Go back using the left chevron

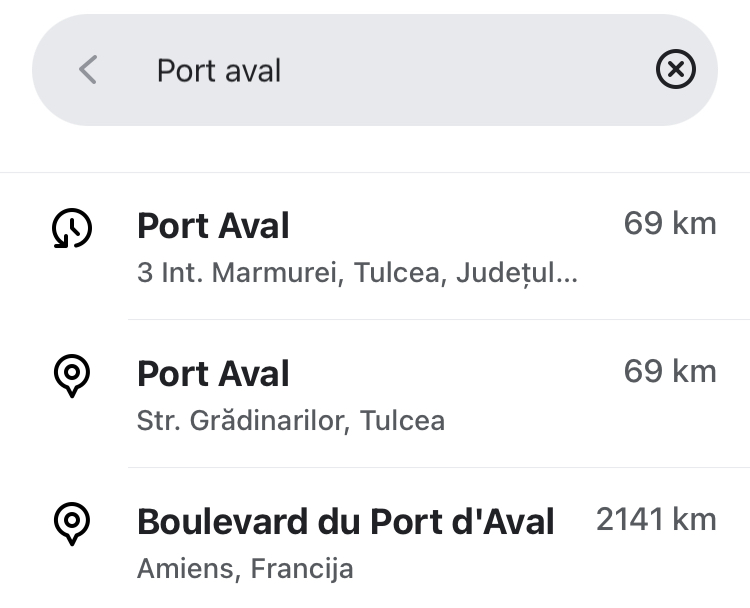tap(88, 69)
